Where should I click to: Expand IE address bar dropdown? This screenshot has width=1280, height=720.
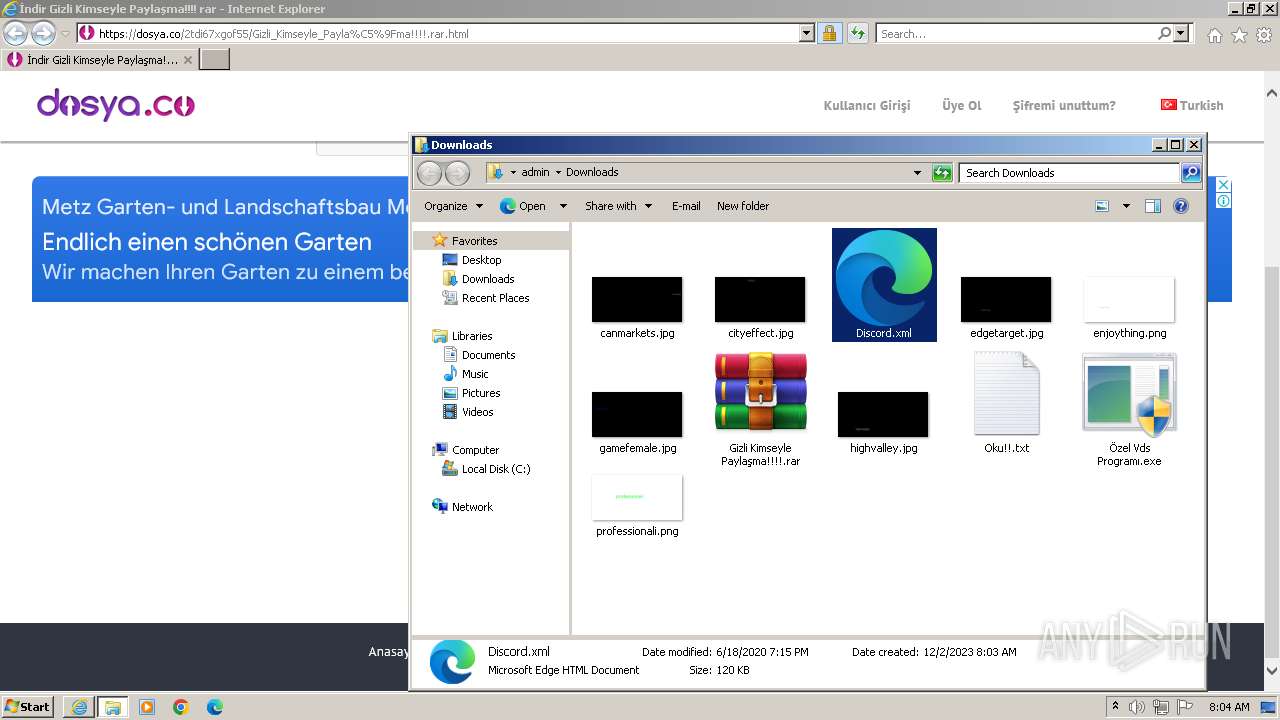coord(807,33)
